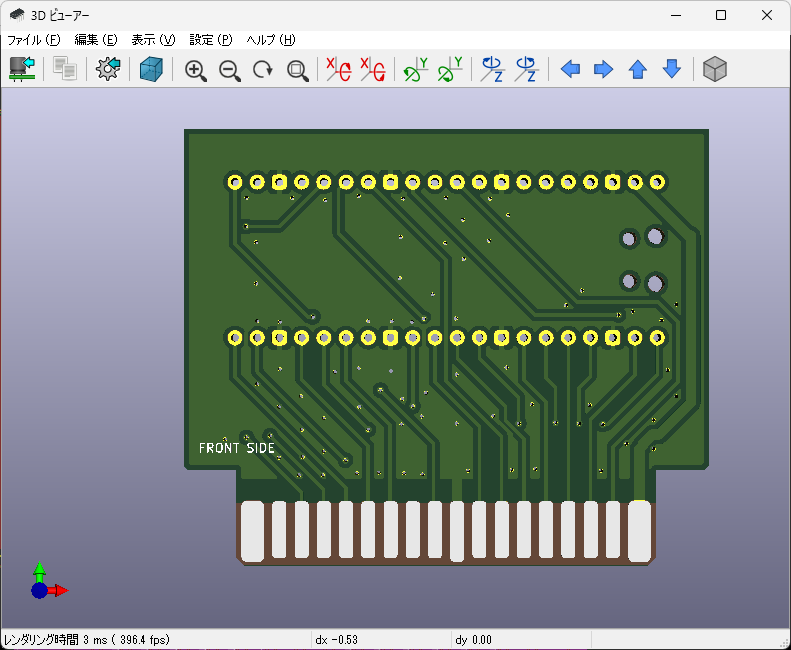Move board left with arrow icon
Viewport: 791px width, 650px height.
point(570,69)
